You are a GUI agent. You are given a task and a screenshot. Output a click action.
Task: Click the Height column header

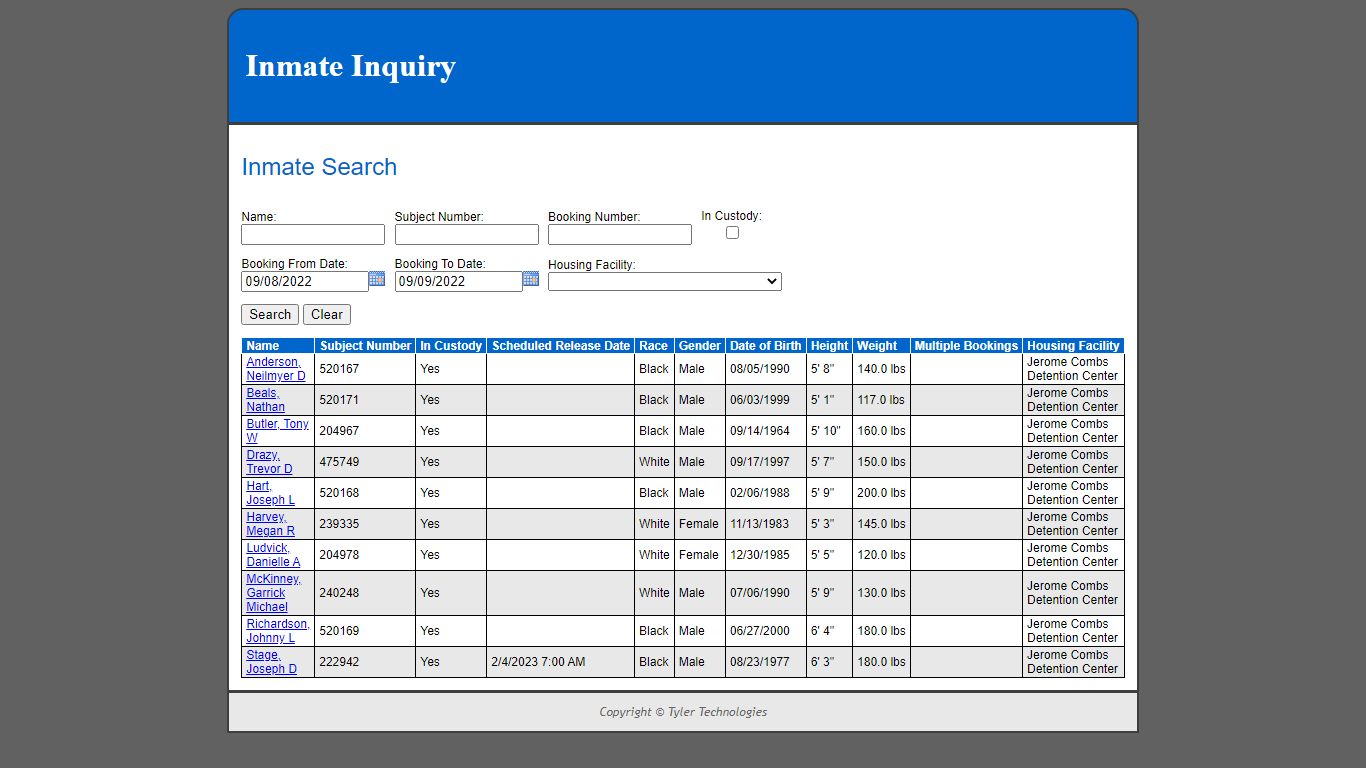coord(829,346)
